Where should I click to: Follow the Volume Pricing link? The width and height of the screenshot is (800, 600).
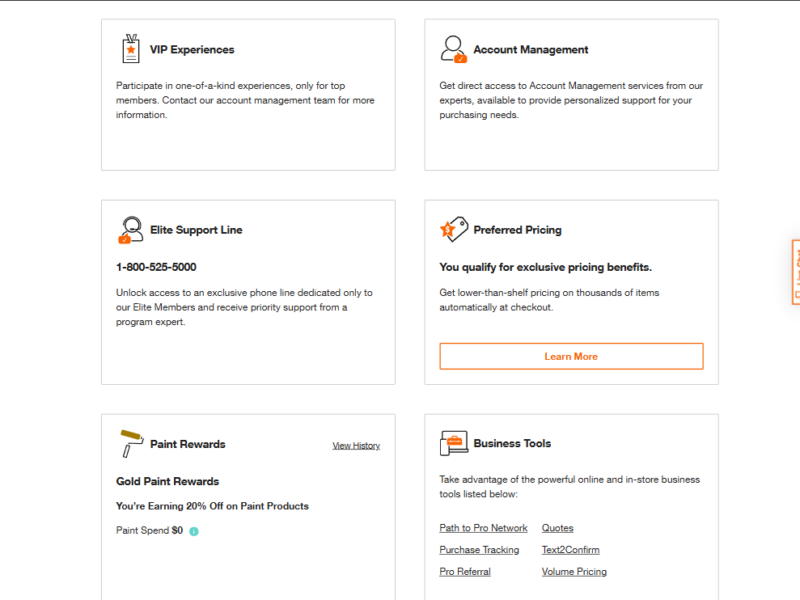[x=574, y=572]
